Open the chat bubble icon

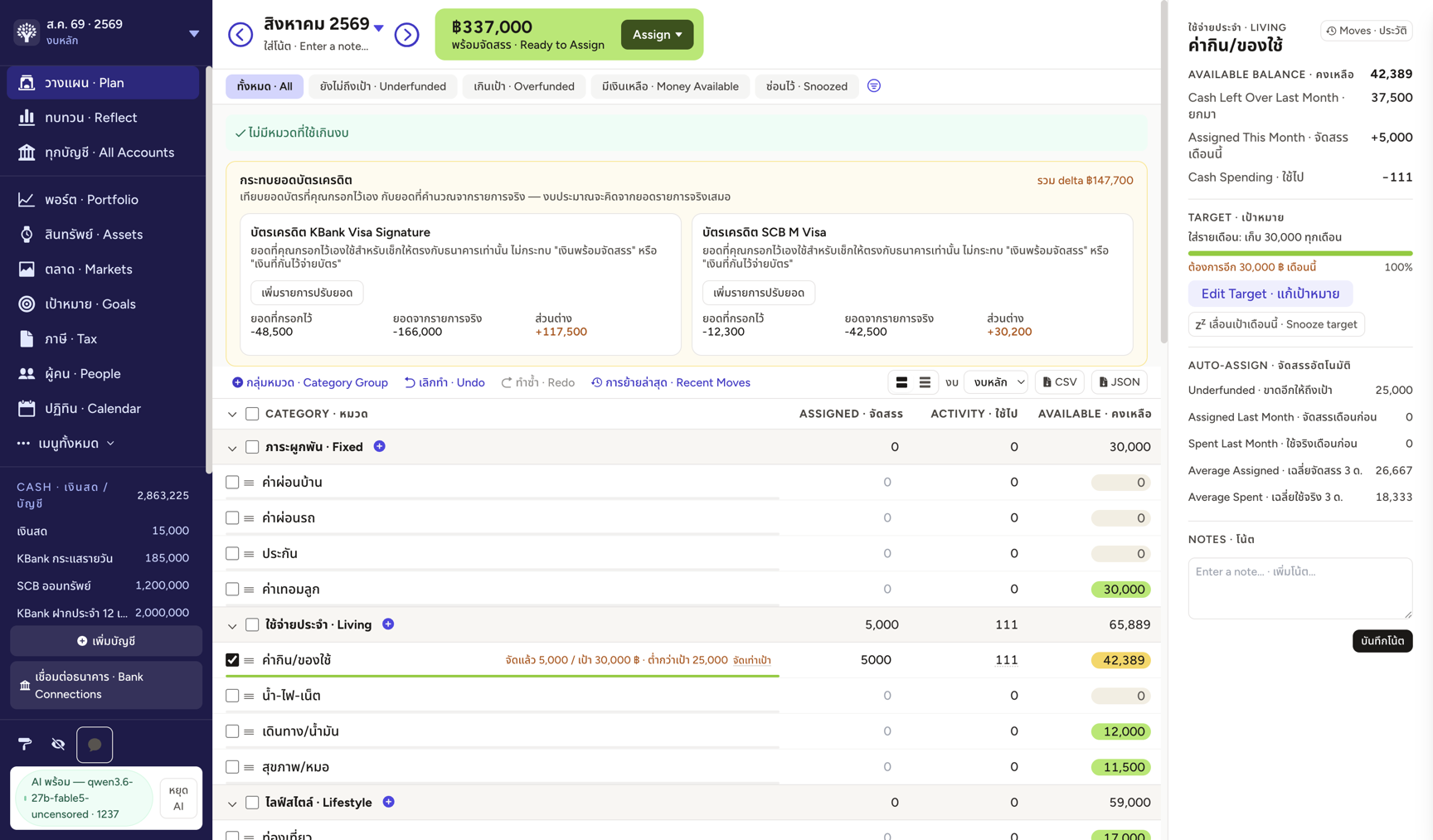pyautogui.click(x=95, y=745)
